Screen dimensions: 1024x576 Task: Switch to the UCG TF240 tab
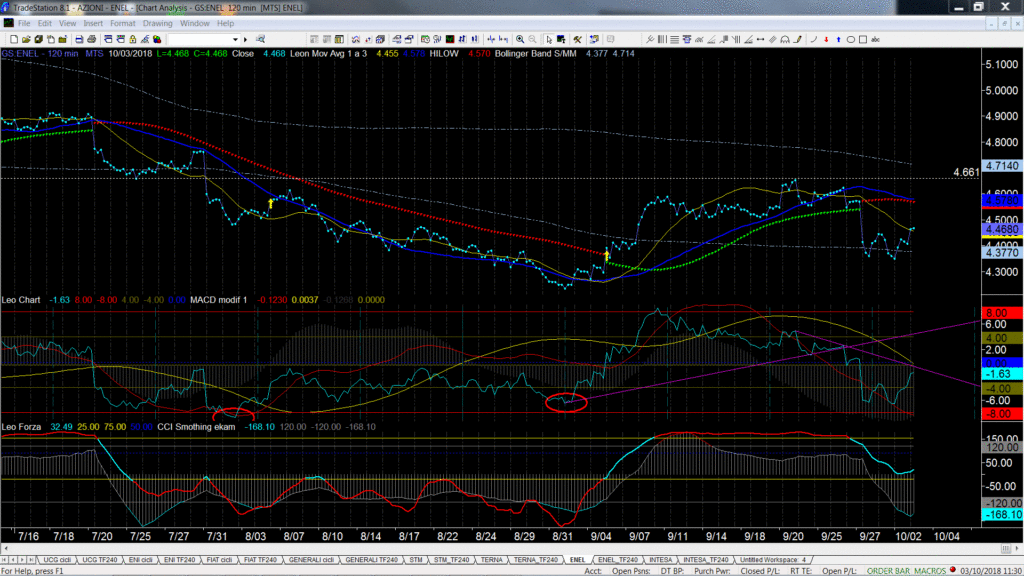tap(100, 560)
